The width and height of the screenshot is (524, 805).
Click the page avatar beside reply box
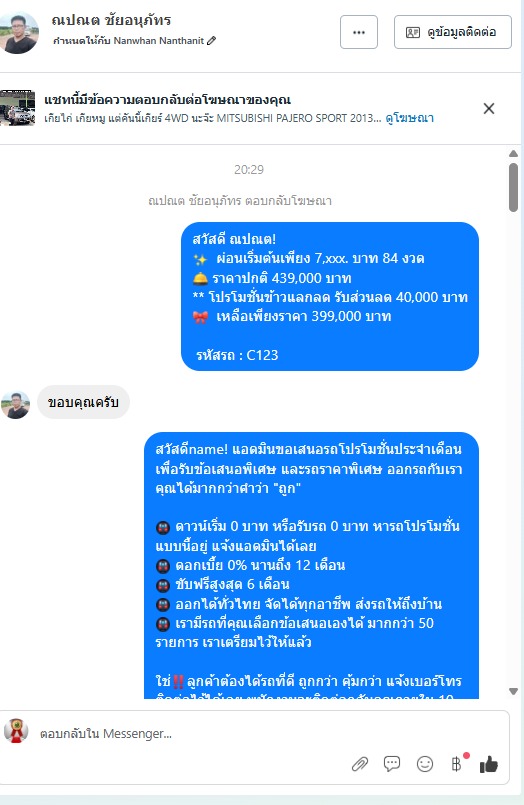click(16, 731)
